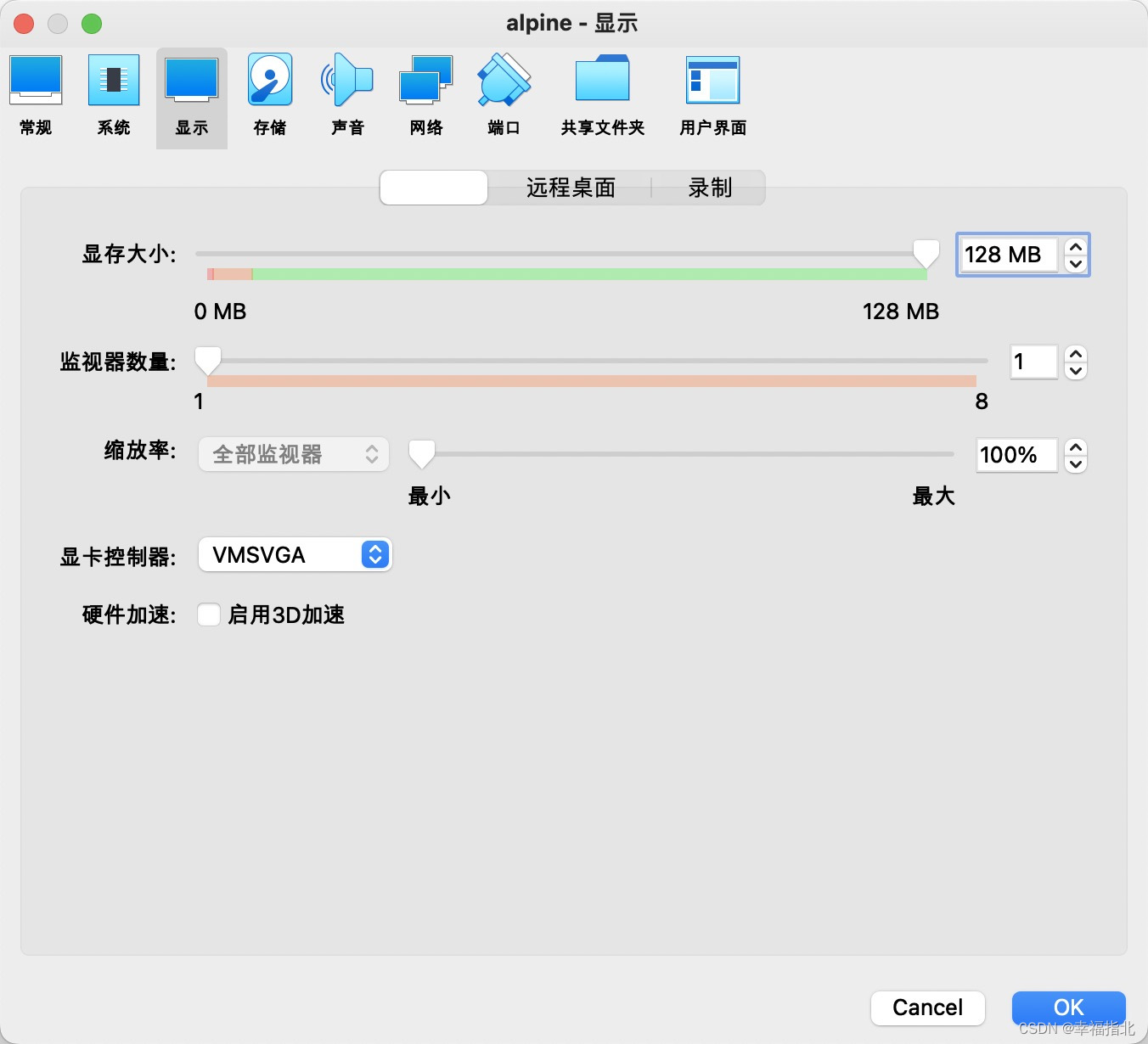
Task: Click the '硬件加速:' label
Action: 129,615
